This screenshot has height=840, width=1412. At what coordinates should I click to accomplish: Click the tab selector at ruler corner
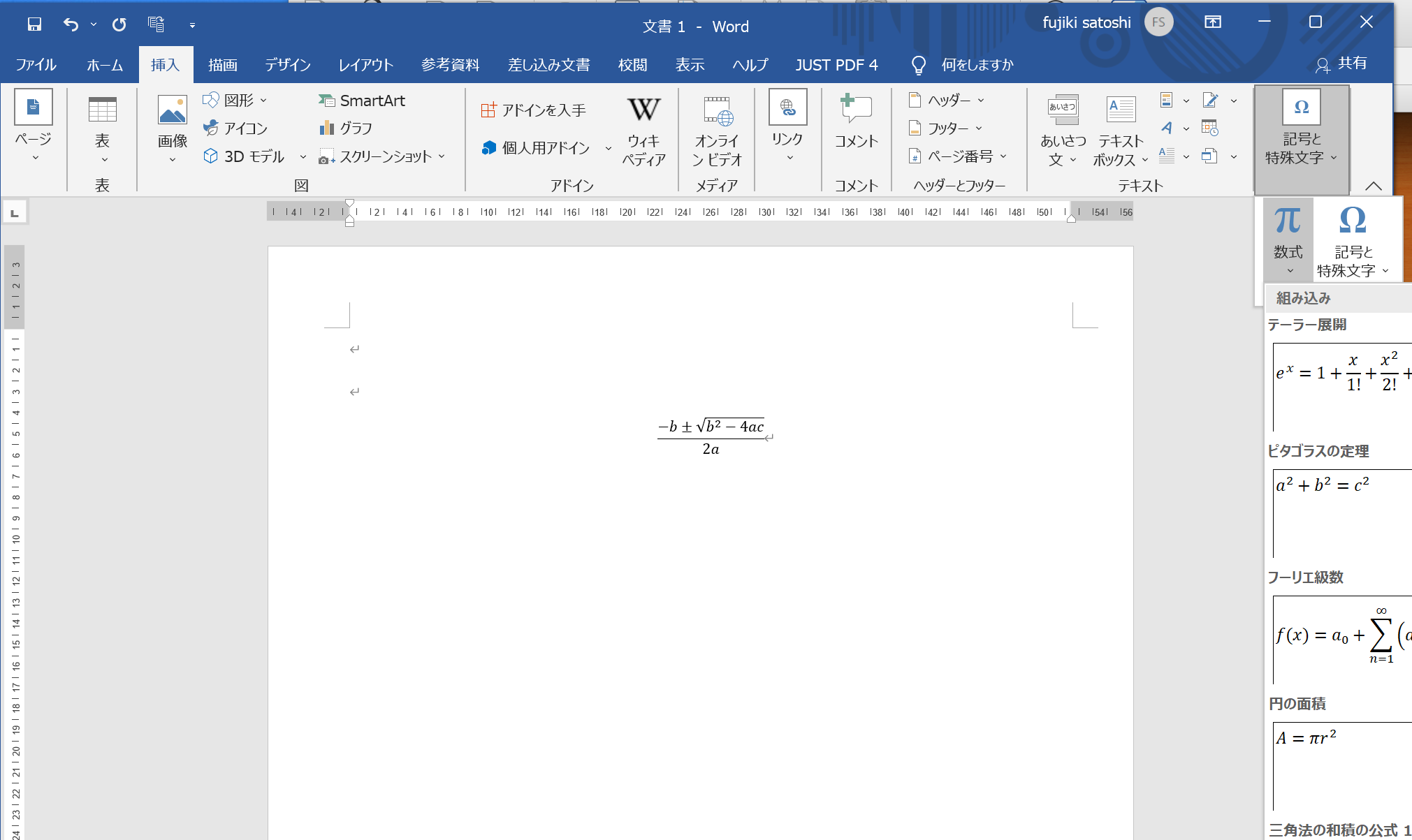[14, 212]
